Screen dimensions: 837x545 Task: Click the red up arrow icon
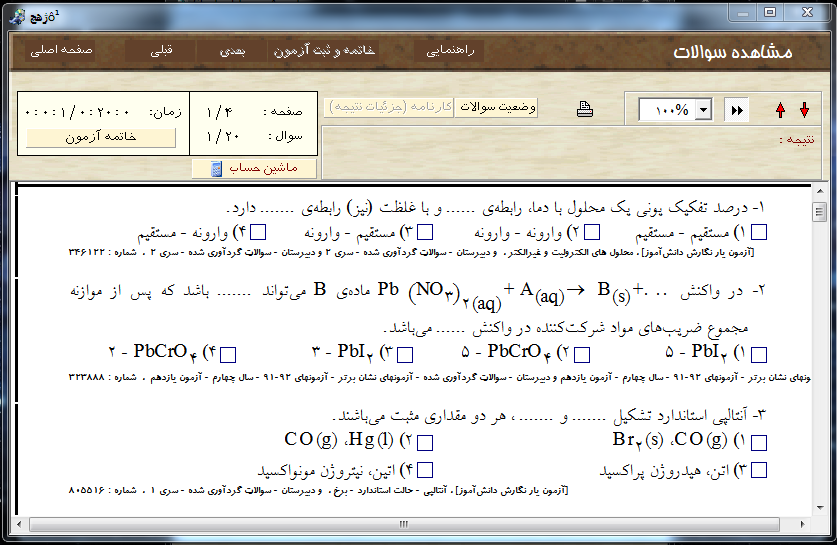click(780, 110)
